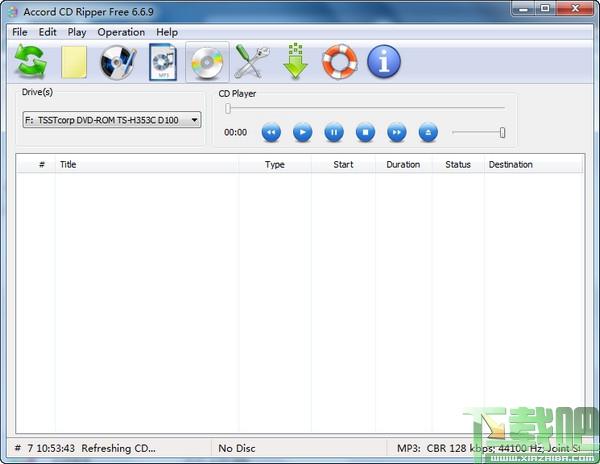Click the green download arrow icon
The height and width of the screenshot is (464, 600).
click(x=295, y=63)
